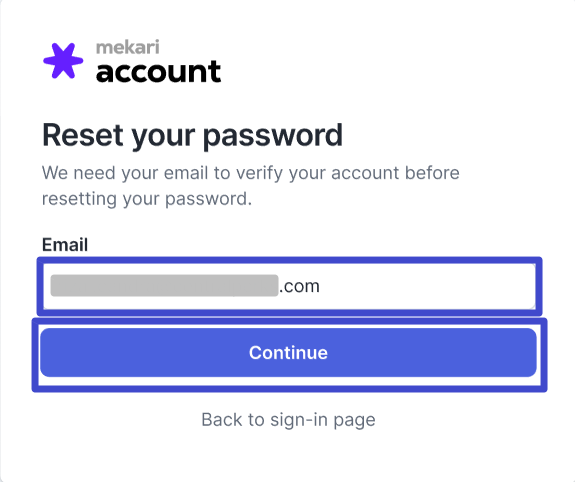Submit with the blue Continue button
This screenshot has height=482, width=575.
(x=288, y=353)
